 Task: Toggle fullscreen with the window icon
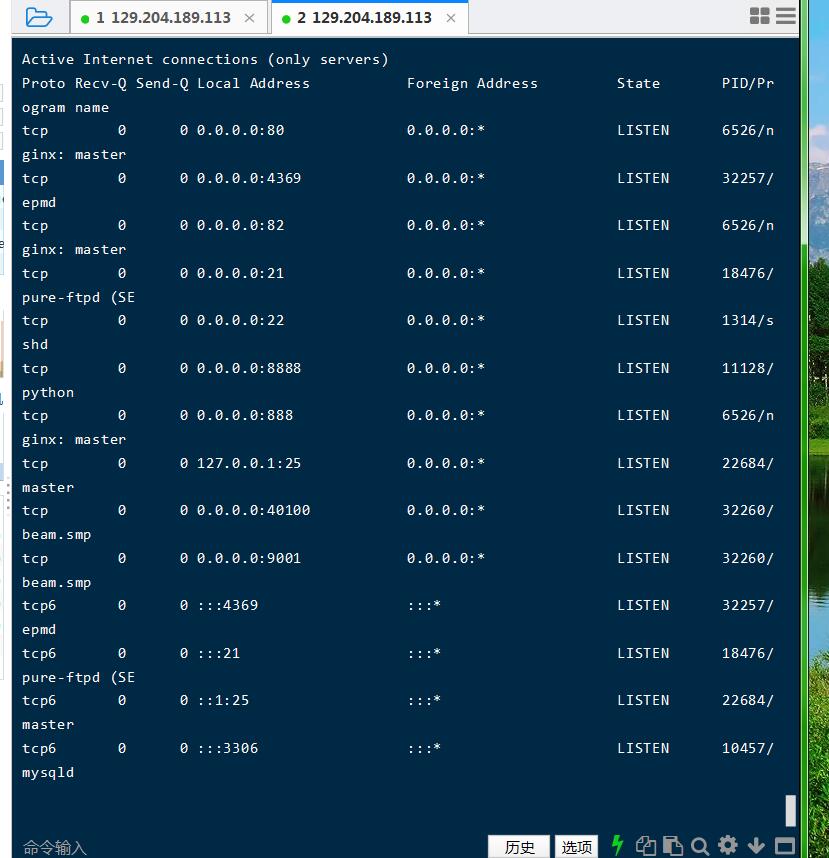click(784, 846)
